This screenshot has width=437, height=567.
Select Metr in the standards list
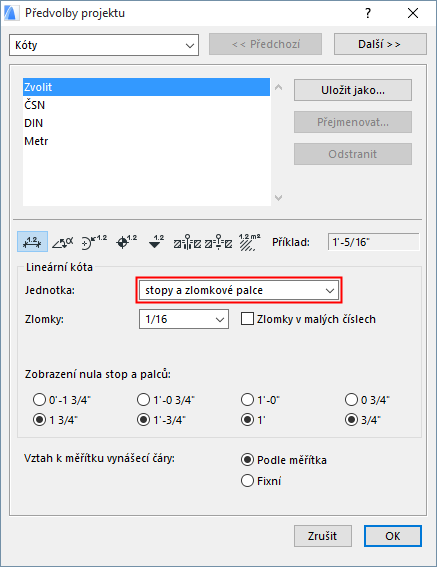(146, 141)
